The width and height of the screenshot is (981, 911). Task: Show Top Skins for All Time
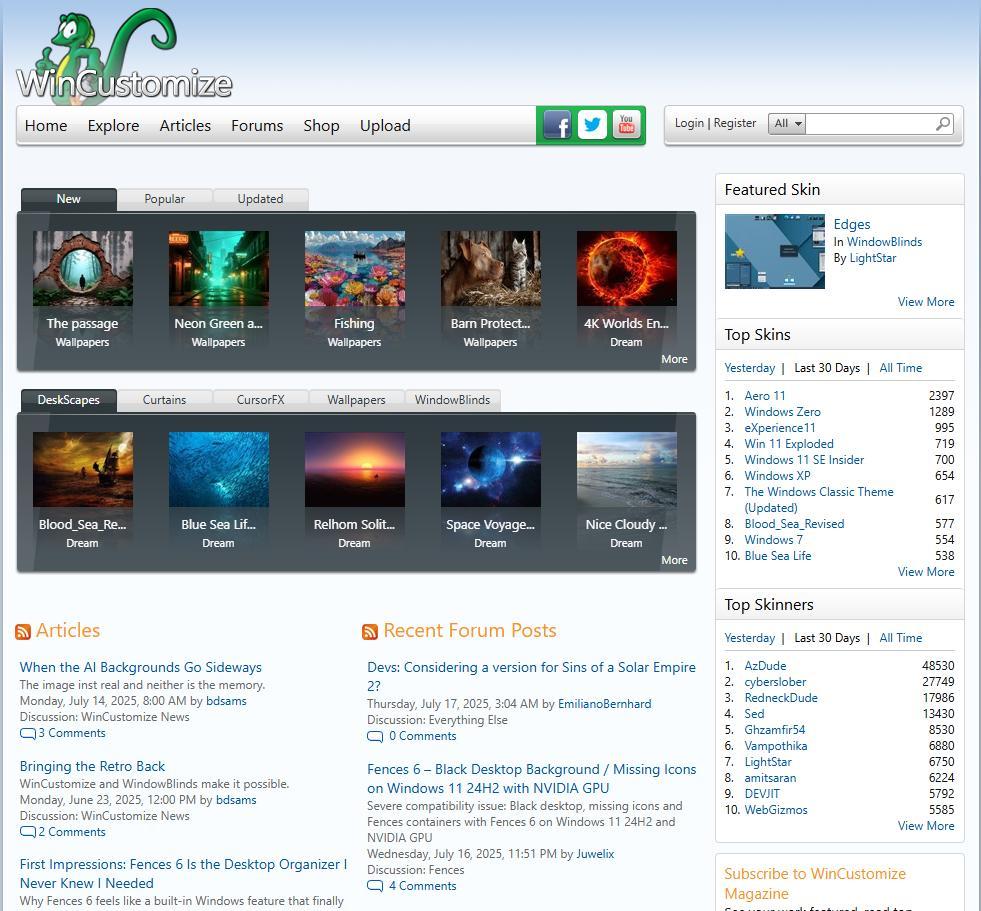(x=900, y=368)
